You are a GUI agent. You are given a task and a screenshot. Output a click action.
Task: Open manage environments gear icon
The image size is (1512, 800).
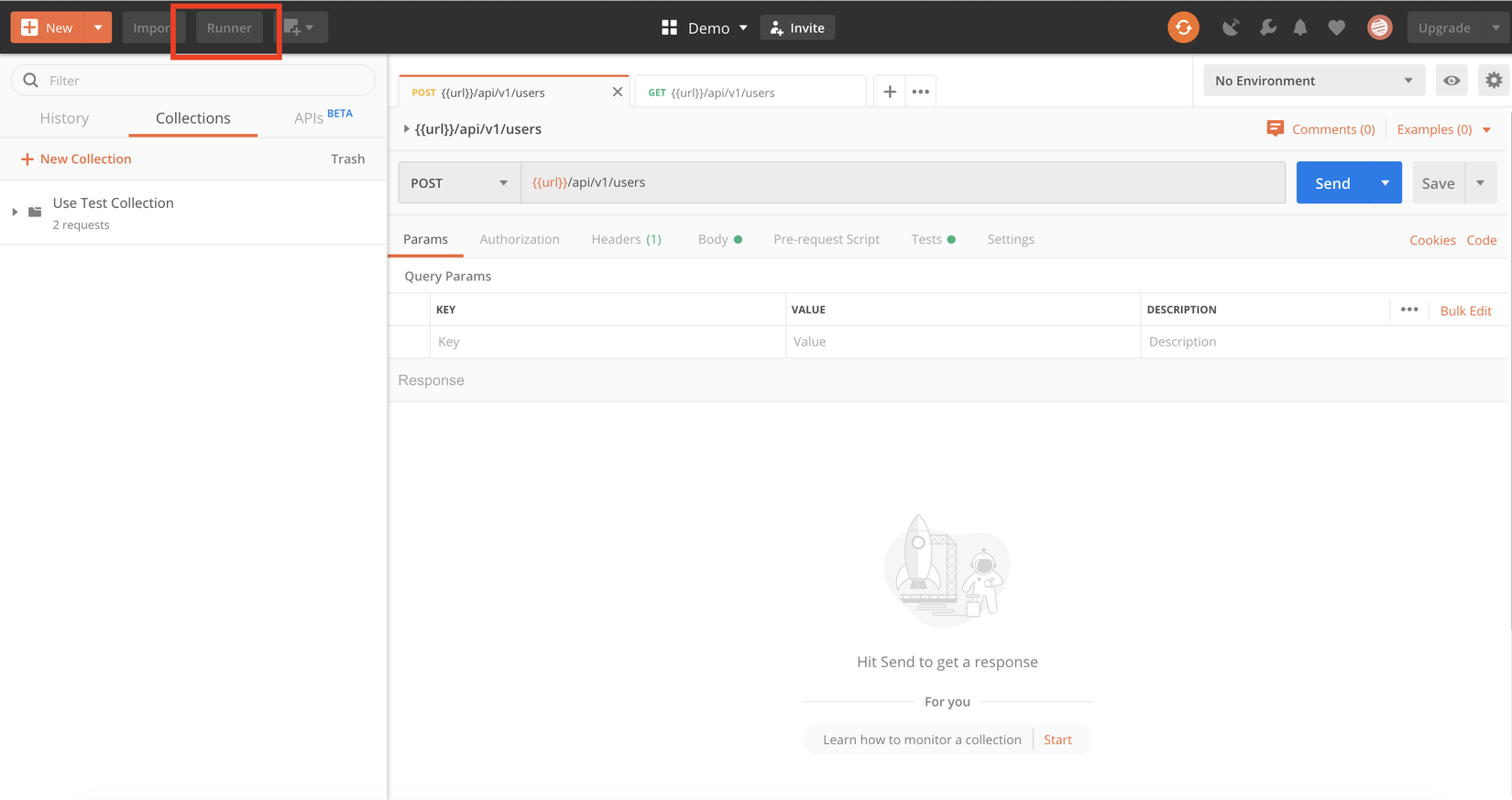[x=1494, y=81]
